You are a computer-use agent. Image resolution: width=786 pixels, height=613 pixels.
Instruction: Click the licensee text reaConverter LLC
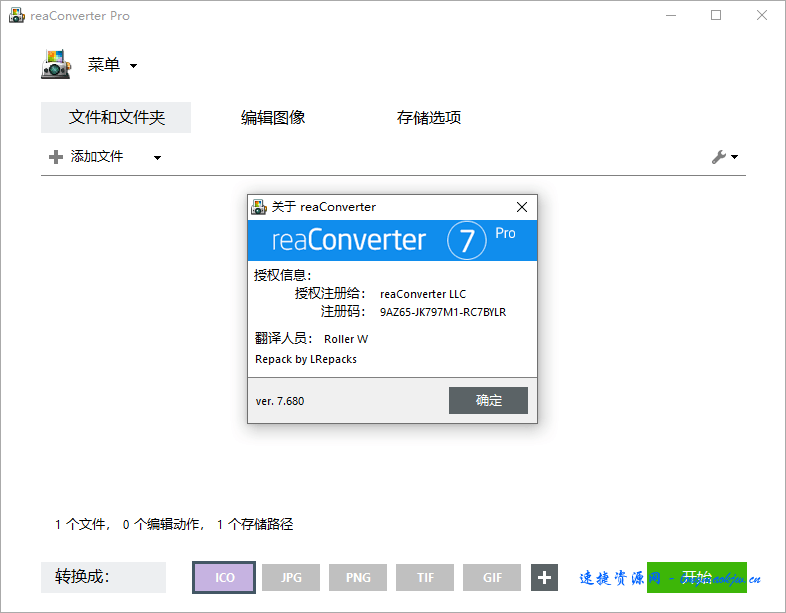pos(423,294)
